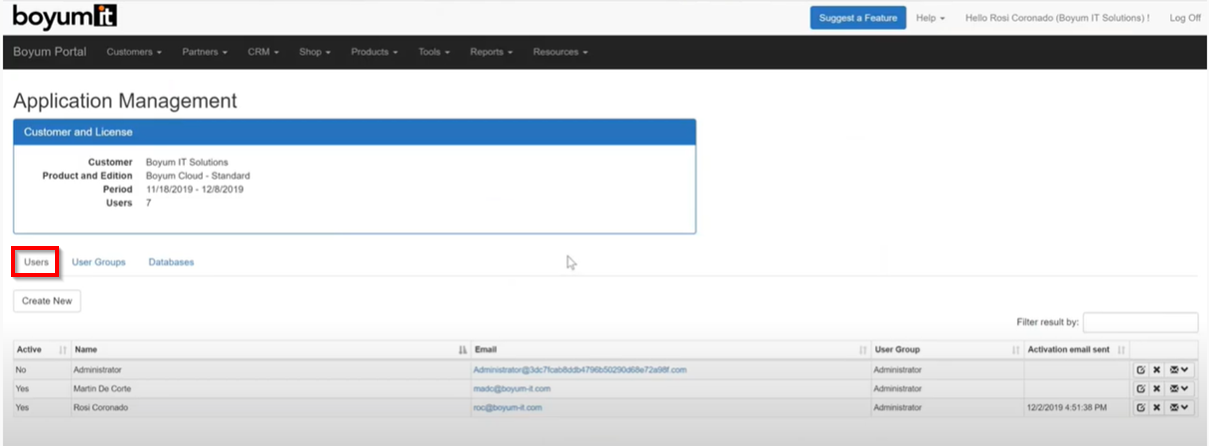1209x446 pixels.
Task: Open the Administrator email address link
Action: tap(580, 370)
